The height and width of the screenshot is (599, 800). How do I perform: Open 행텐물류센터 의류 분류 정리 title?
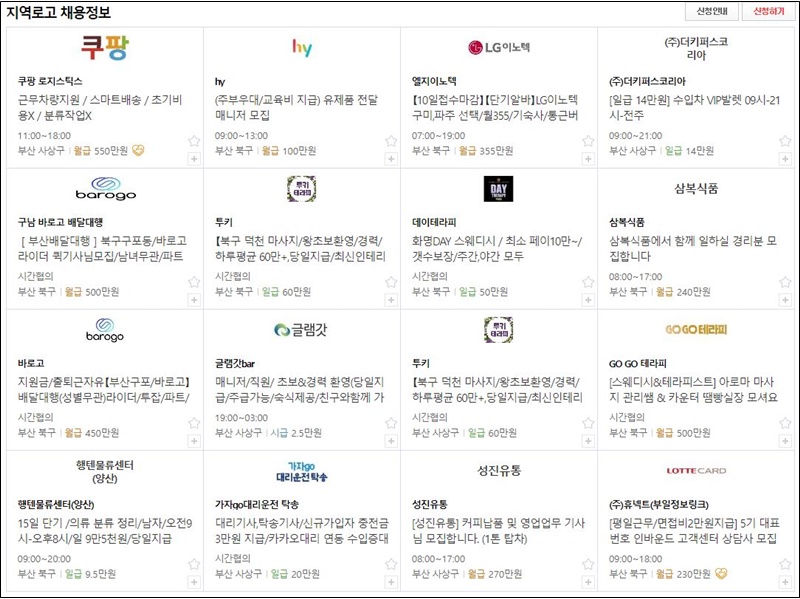[x=105, y=530]
